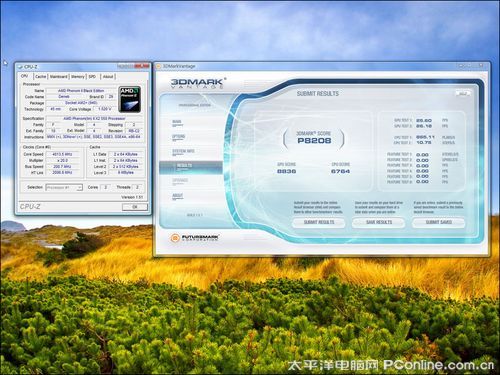The height and width of the screenshot is (375, 500).
Task: Click the Save Results button
Action: click(379, 222)
